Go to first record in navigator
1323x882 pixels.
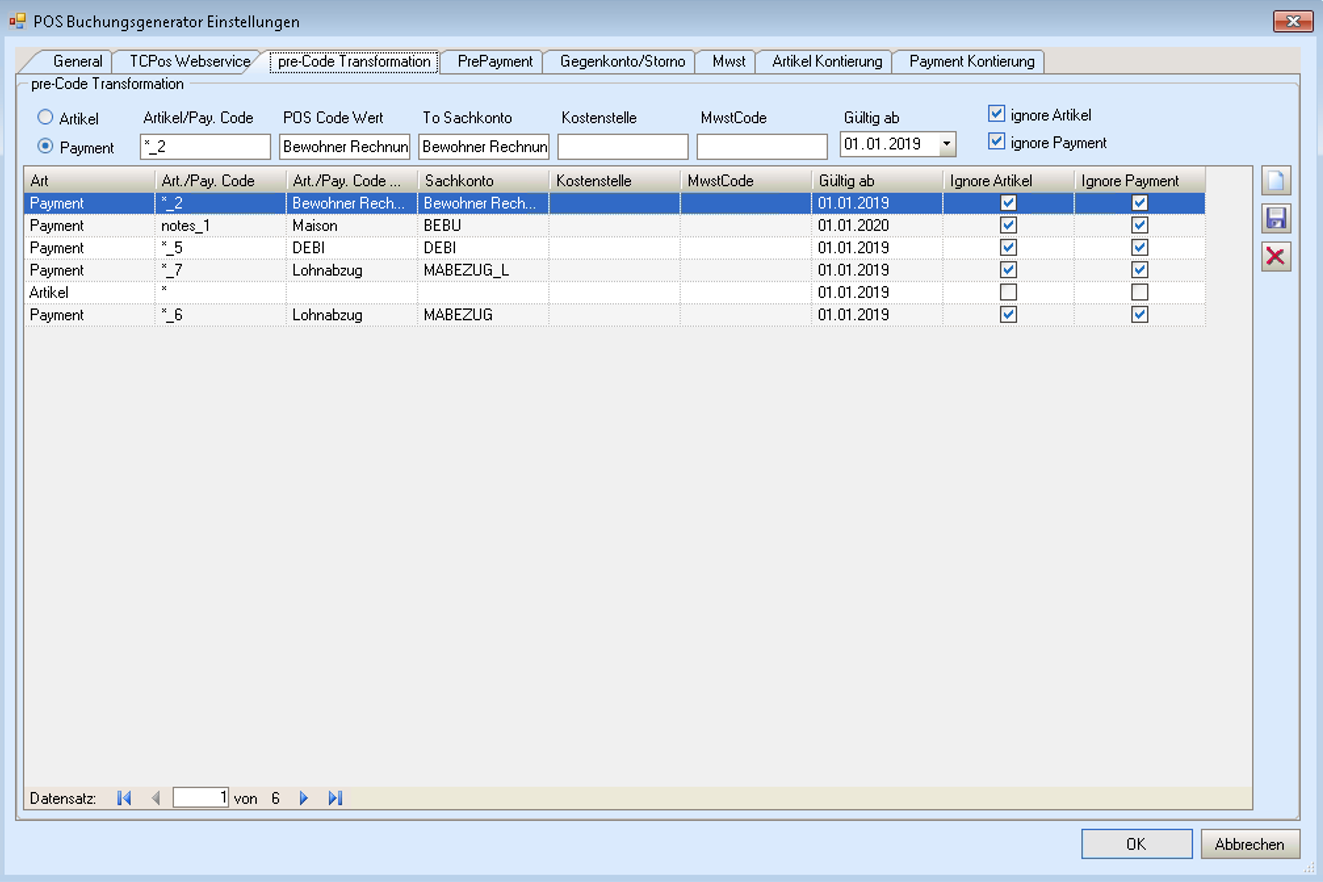124,798
